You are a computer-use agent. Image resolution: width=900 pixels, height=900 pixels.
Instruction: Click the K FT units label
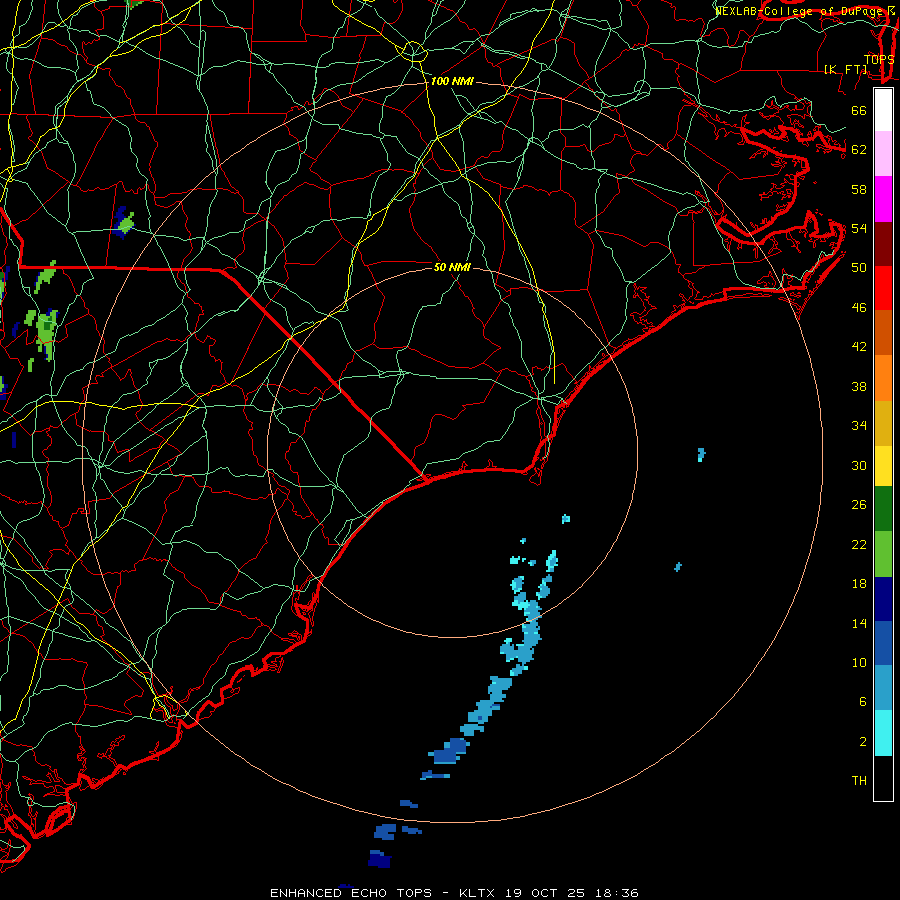(845, 69)
